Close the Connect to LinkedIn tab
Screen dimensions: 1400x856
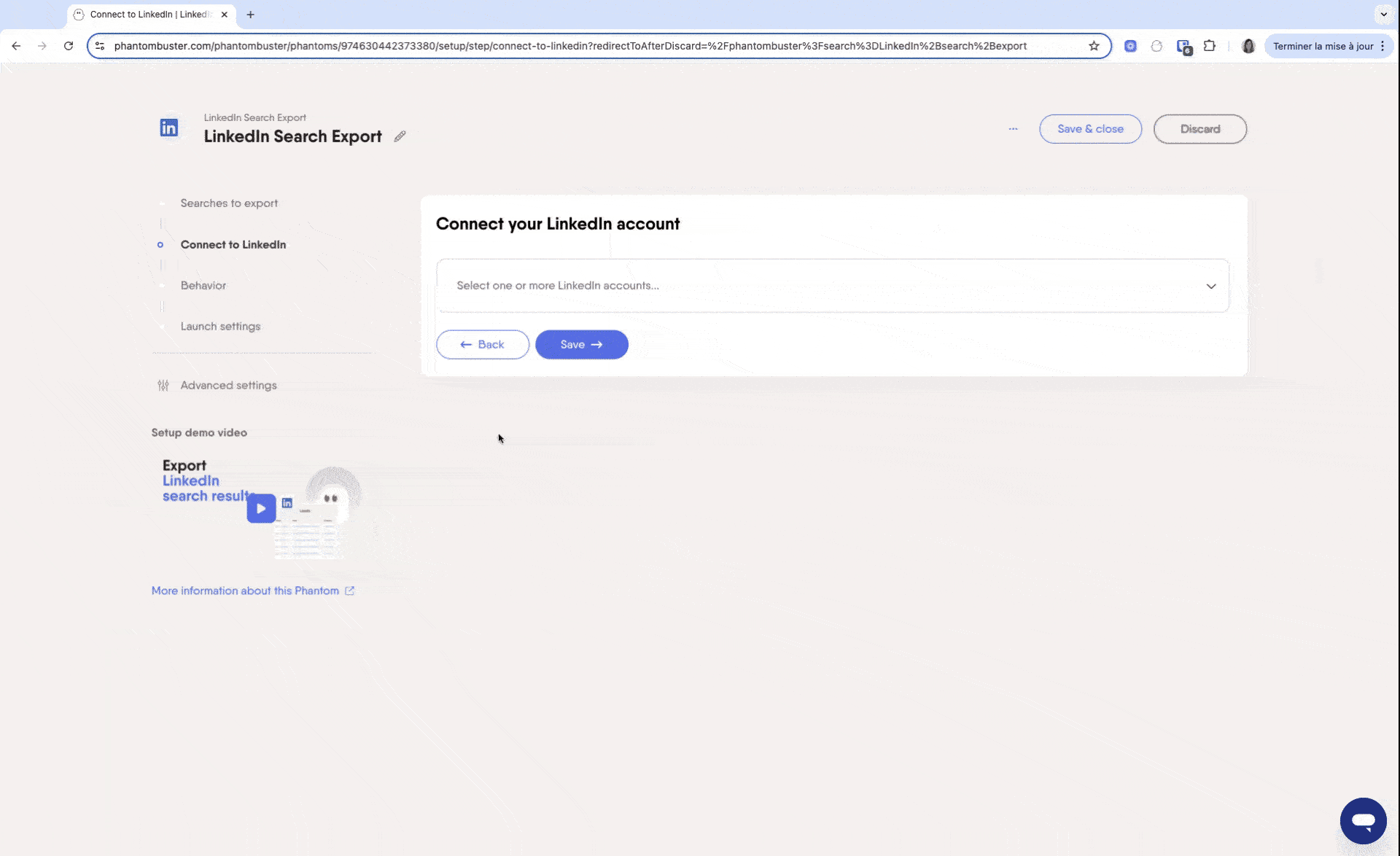tap(225, 15)
